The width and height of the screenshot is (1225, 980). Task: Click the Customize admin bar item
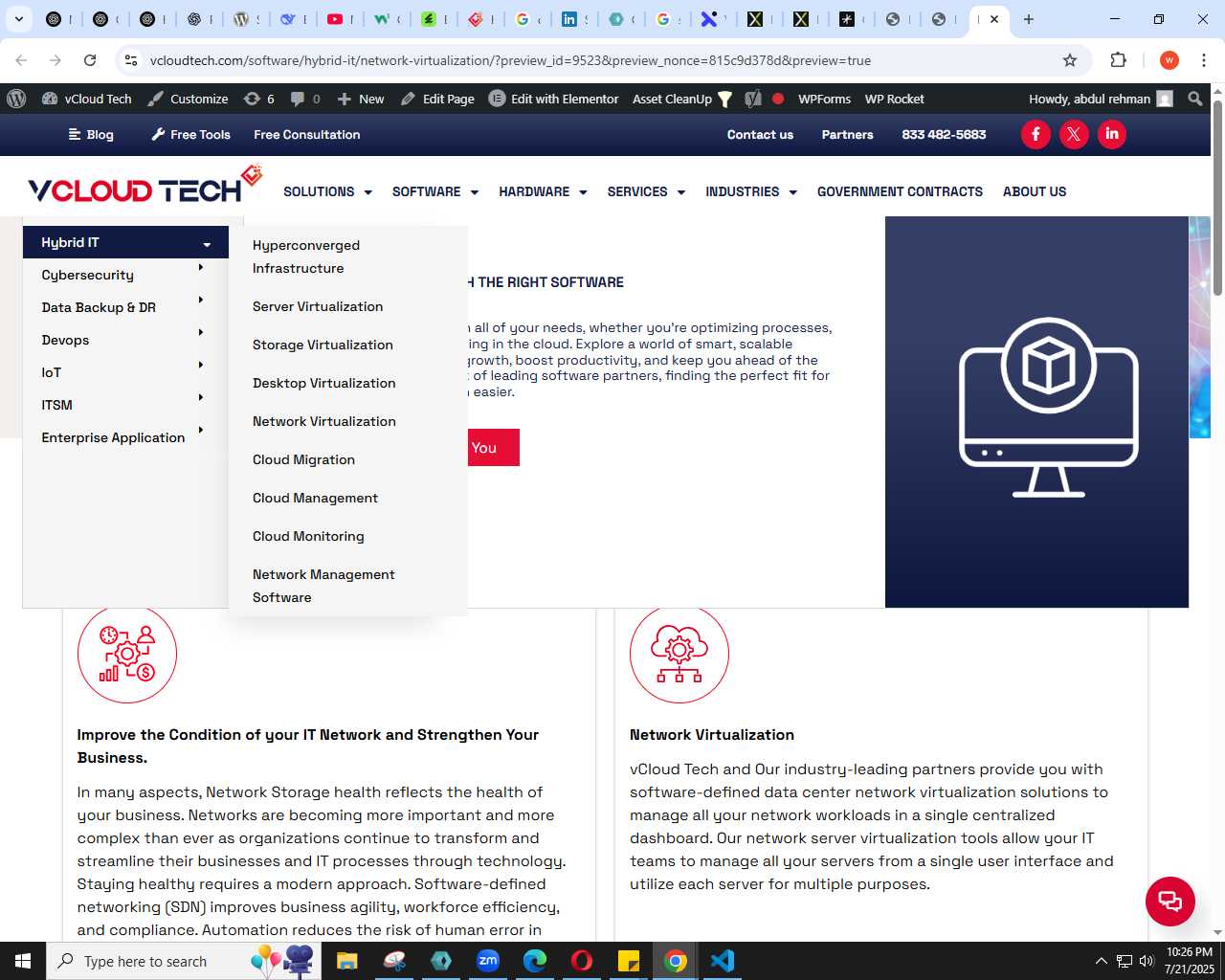tap(188, 99)
